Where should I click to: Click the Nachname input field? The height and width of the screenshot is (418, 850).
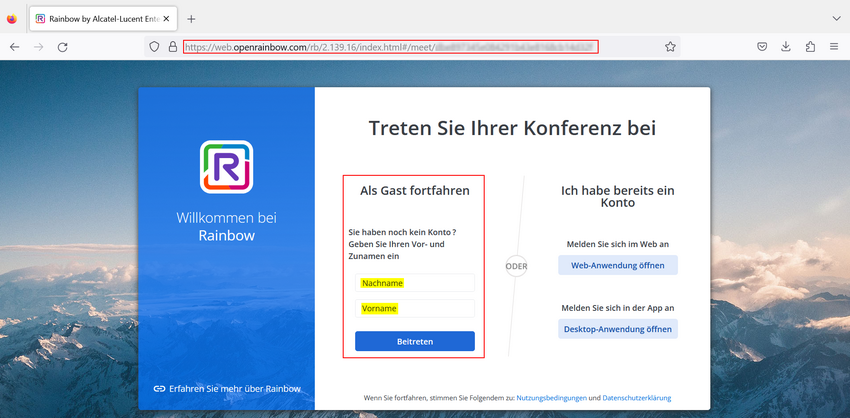coord(415,283)
